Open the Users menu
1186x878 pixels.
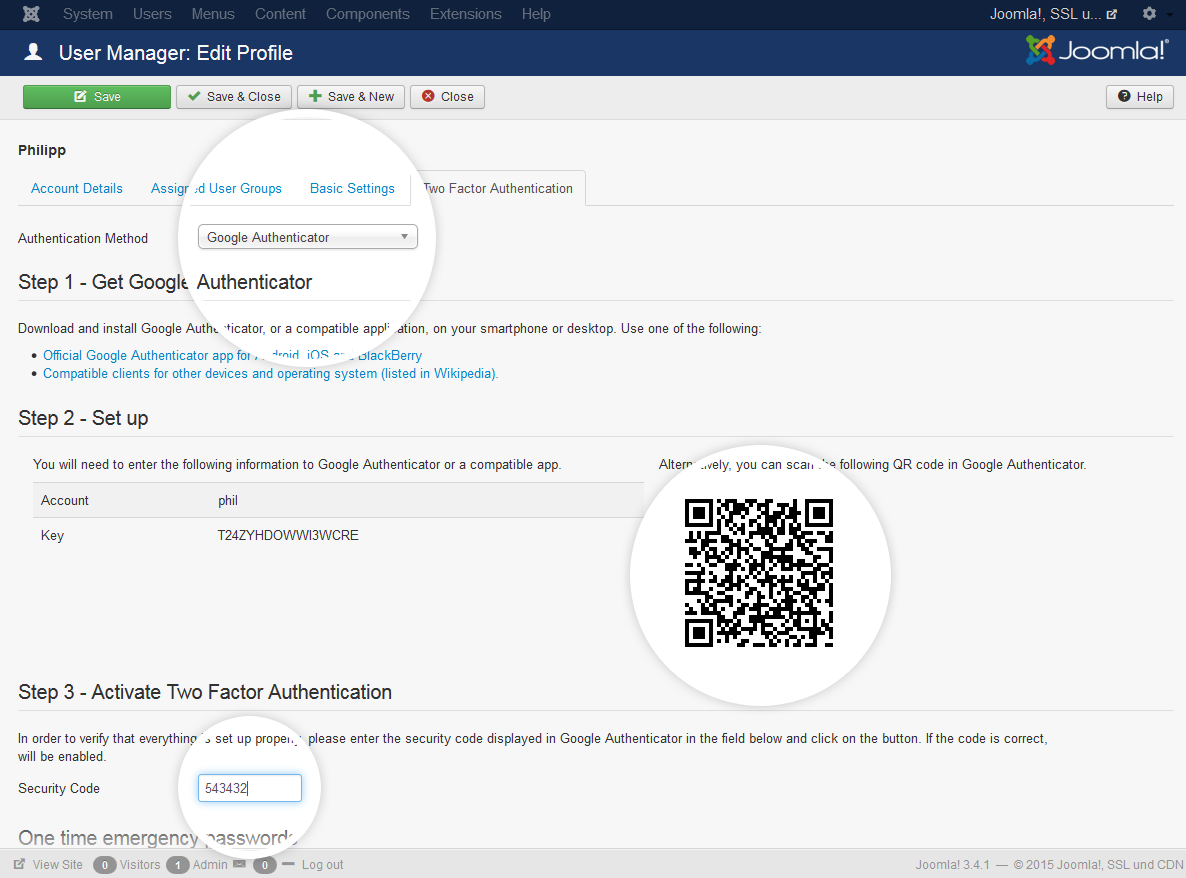pos(152,14)
